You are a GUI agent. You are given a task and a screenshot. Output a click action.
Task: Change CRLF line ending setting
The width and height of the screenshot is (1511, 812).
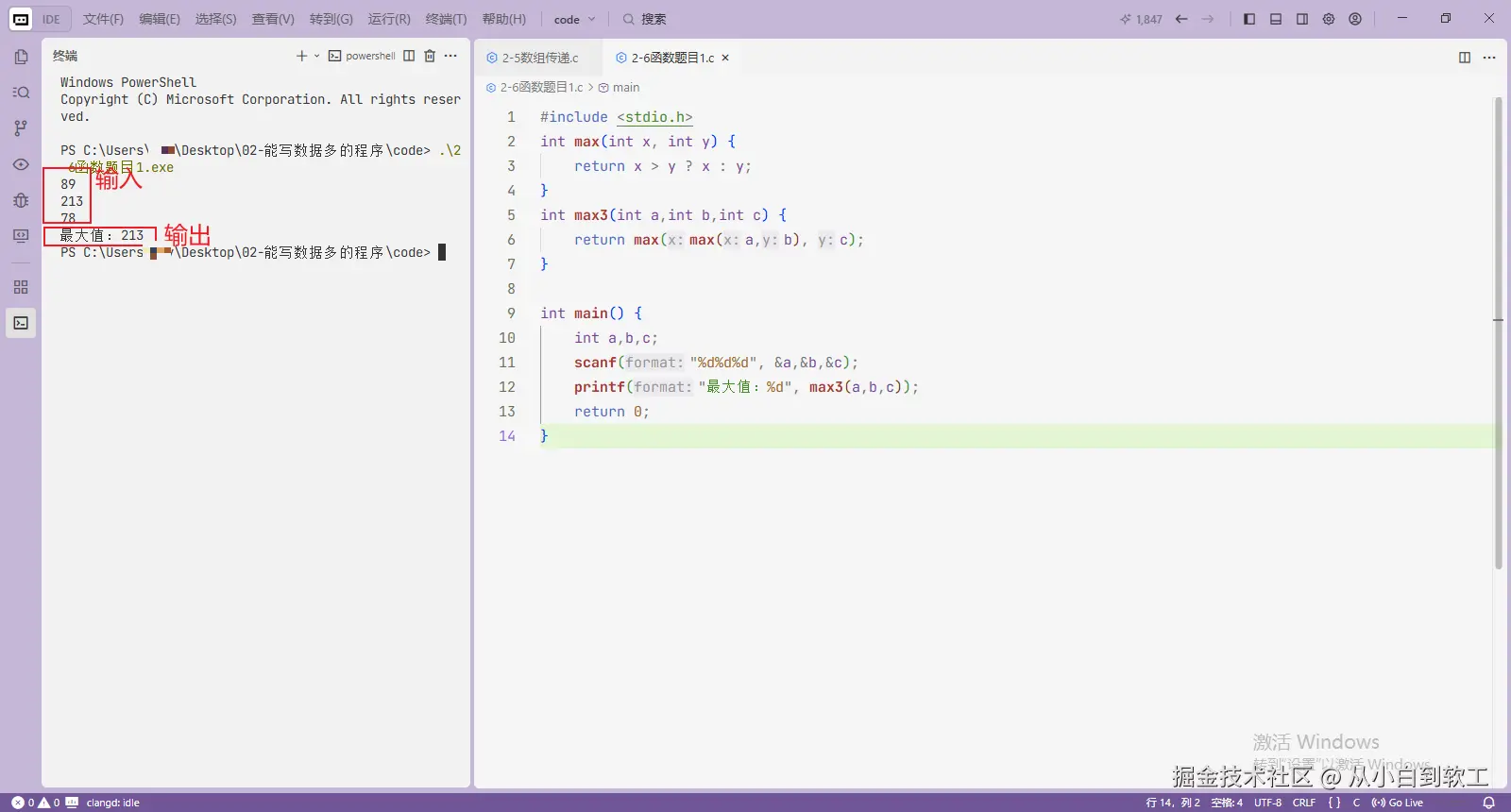click(1304, 803)
